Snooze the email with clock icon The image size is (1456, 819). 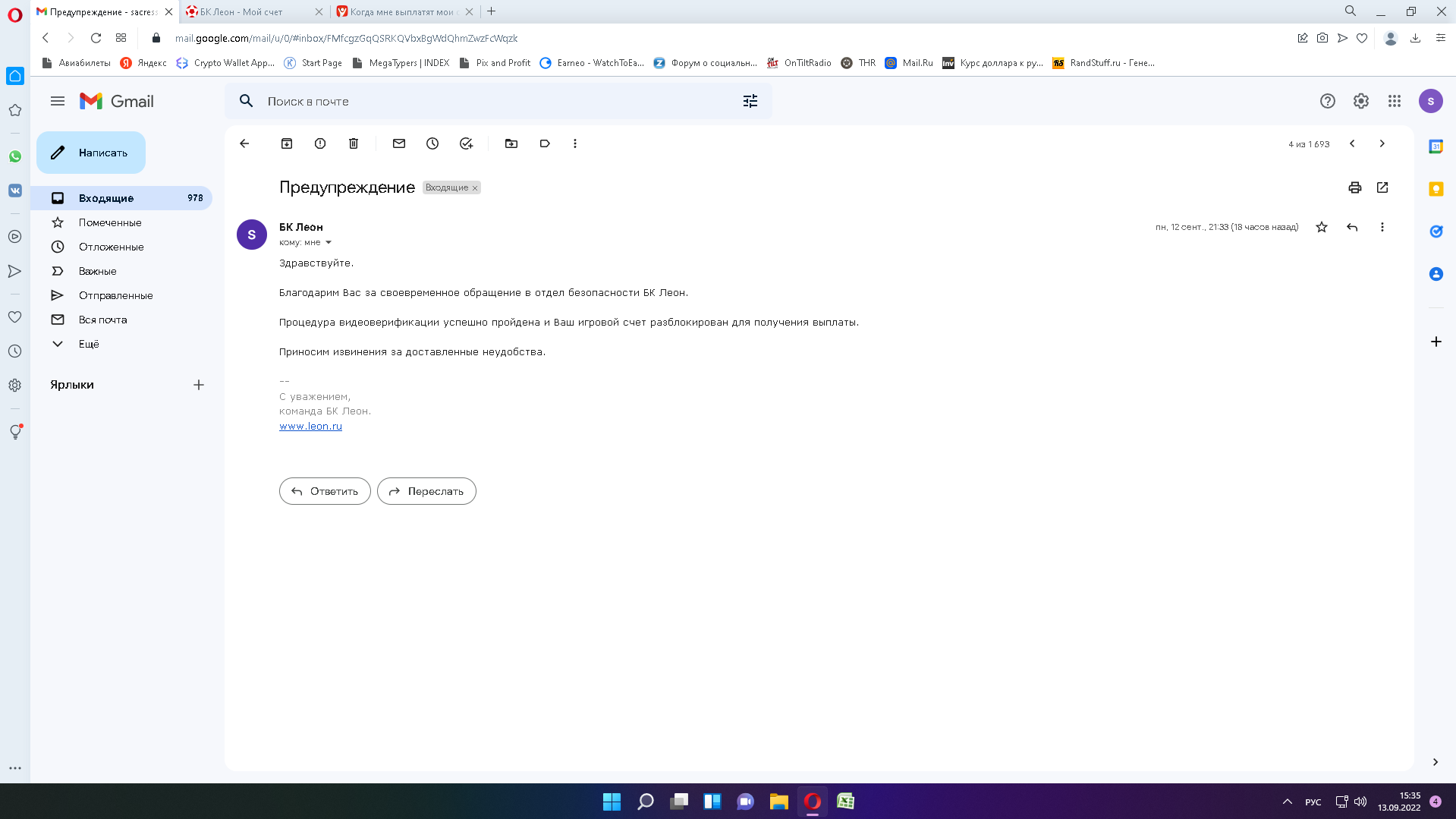pos(432,143)
